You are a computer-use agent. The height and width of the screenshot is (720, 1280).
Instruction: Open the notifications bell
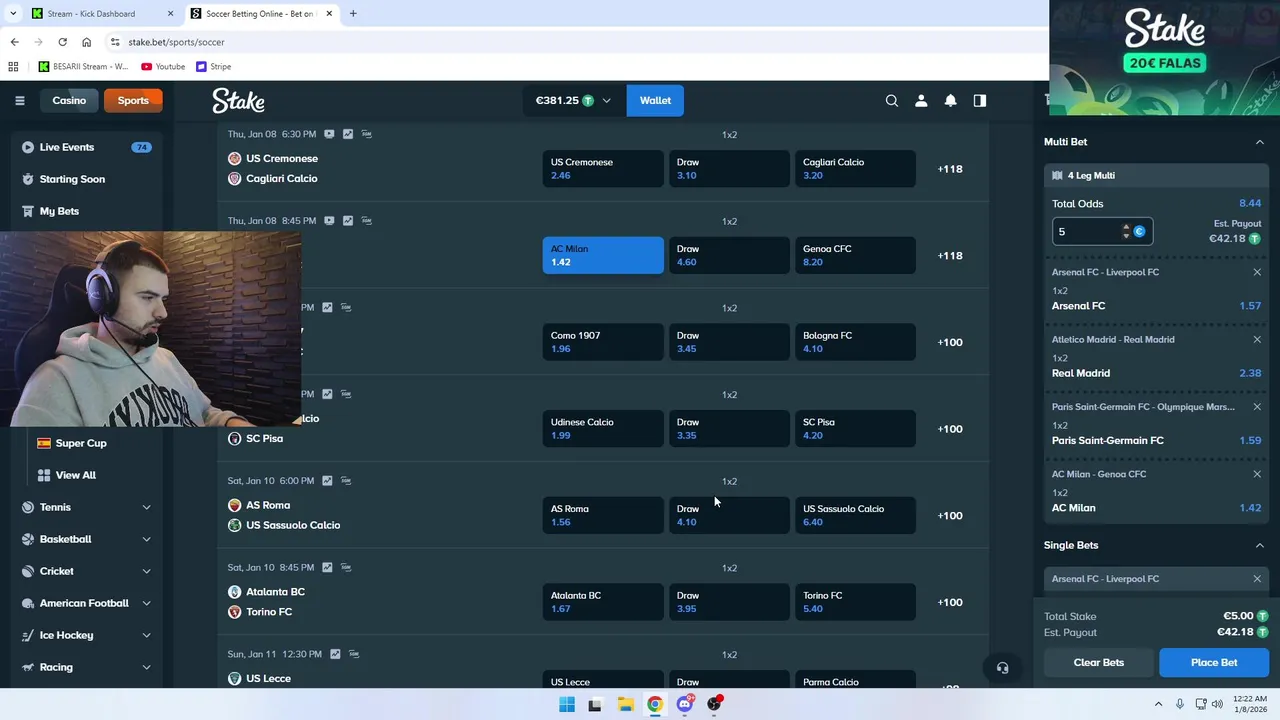[951, 100]
